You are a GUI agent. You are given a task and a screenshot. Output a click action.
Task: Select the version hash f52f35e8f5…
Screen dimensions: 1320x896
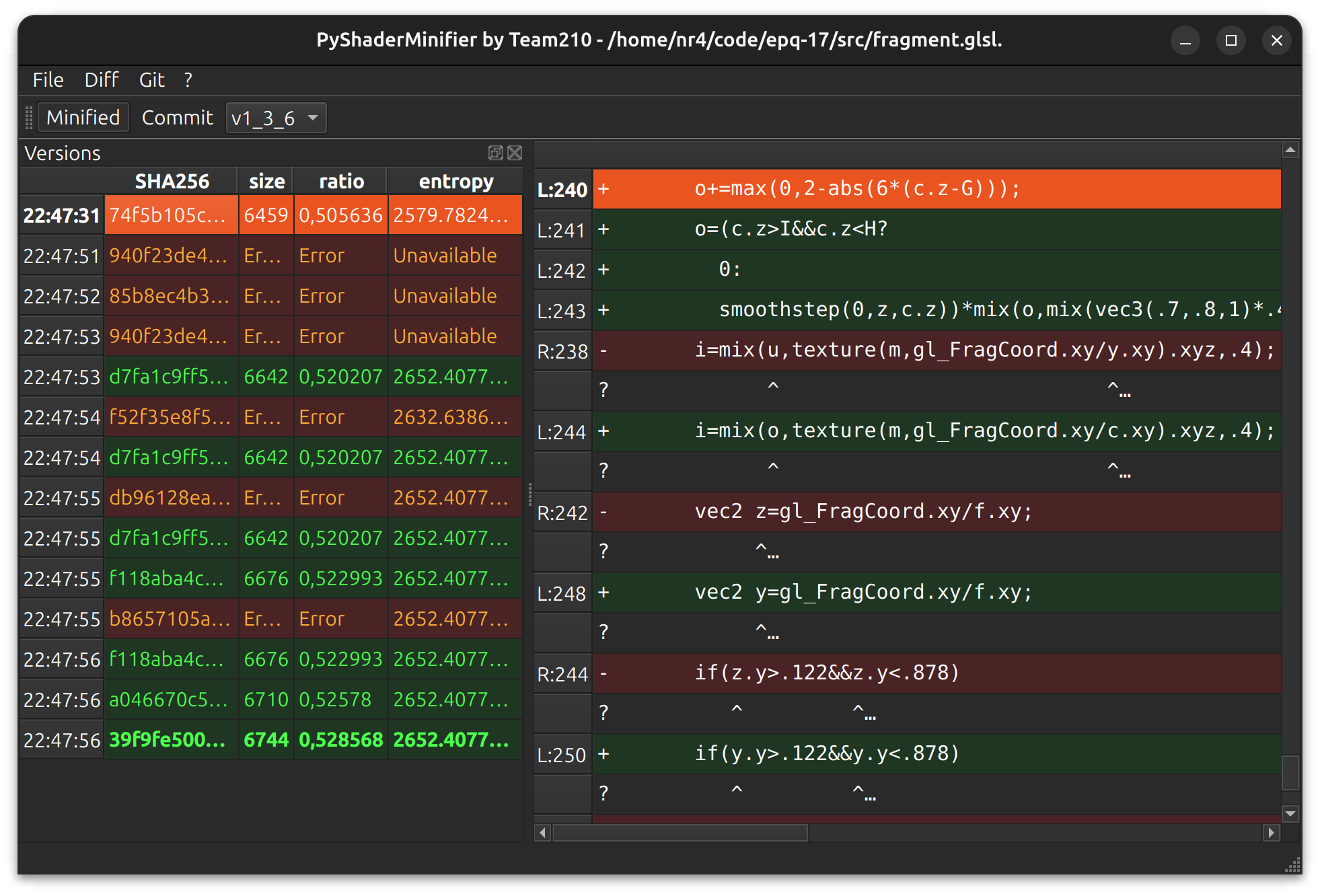click(x=170, y=417)
